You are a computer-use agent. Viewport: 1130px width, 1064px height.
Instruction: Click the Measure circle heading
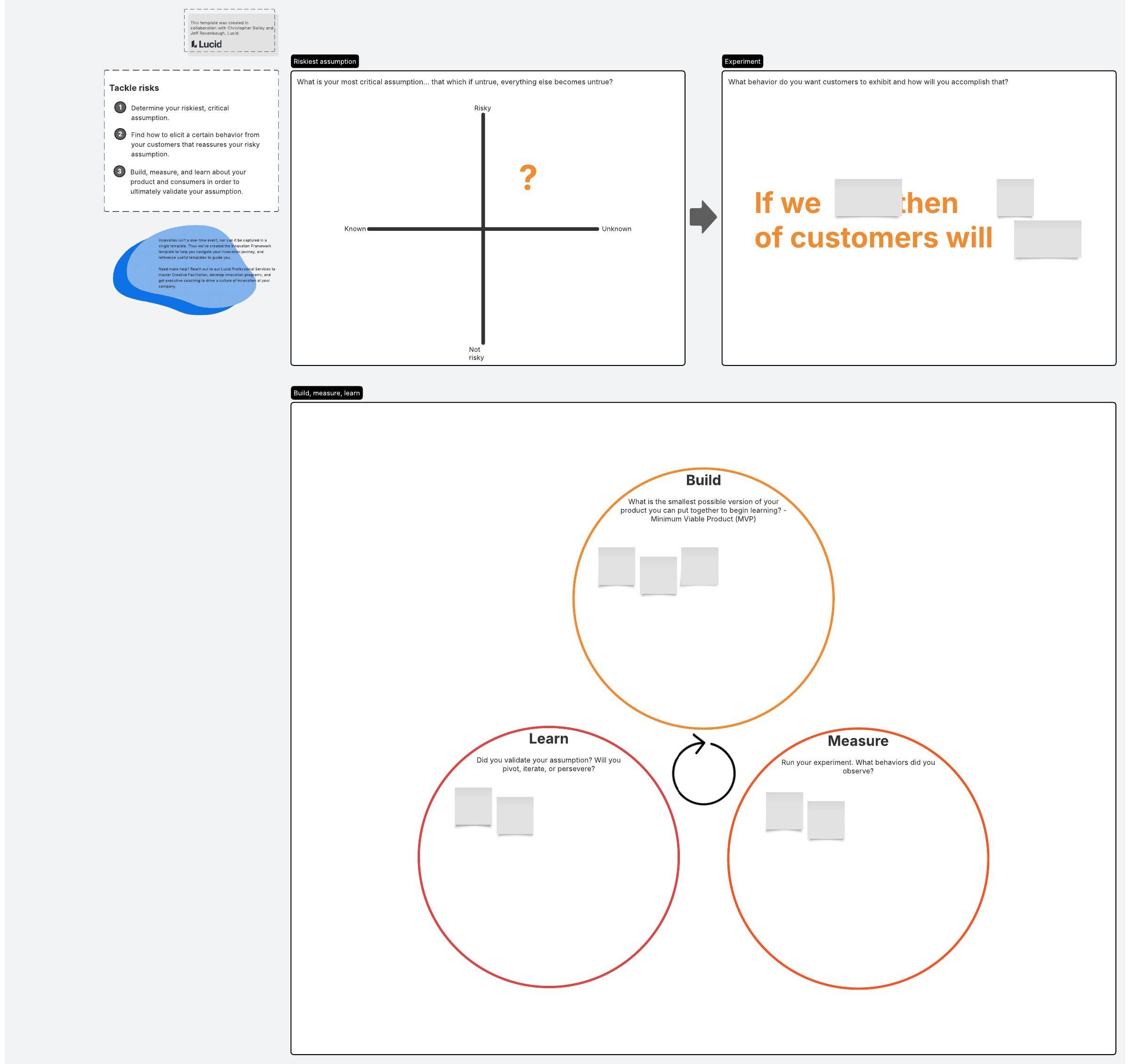pyautogui.click(x=857, y=740)
